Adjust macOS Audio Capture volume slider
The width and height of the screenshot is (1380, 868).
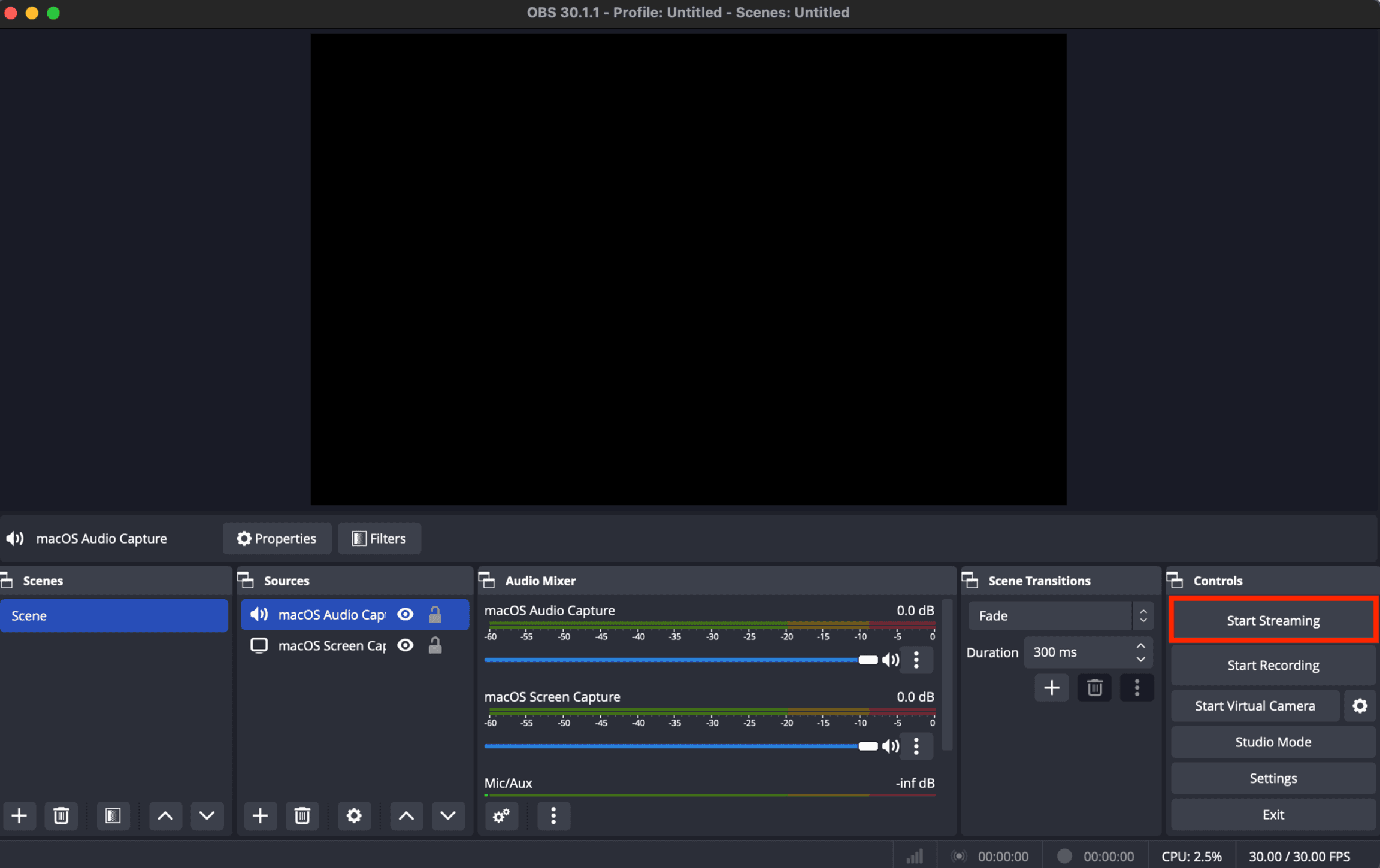680,660
